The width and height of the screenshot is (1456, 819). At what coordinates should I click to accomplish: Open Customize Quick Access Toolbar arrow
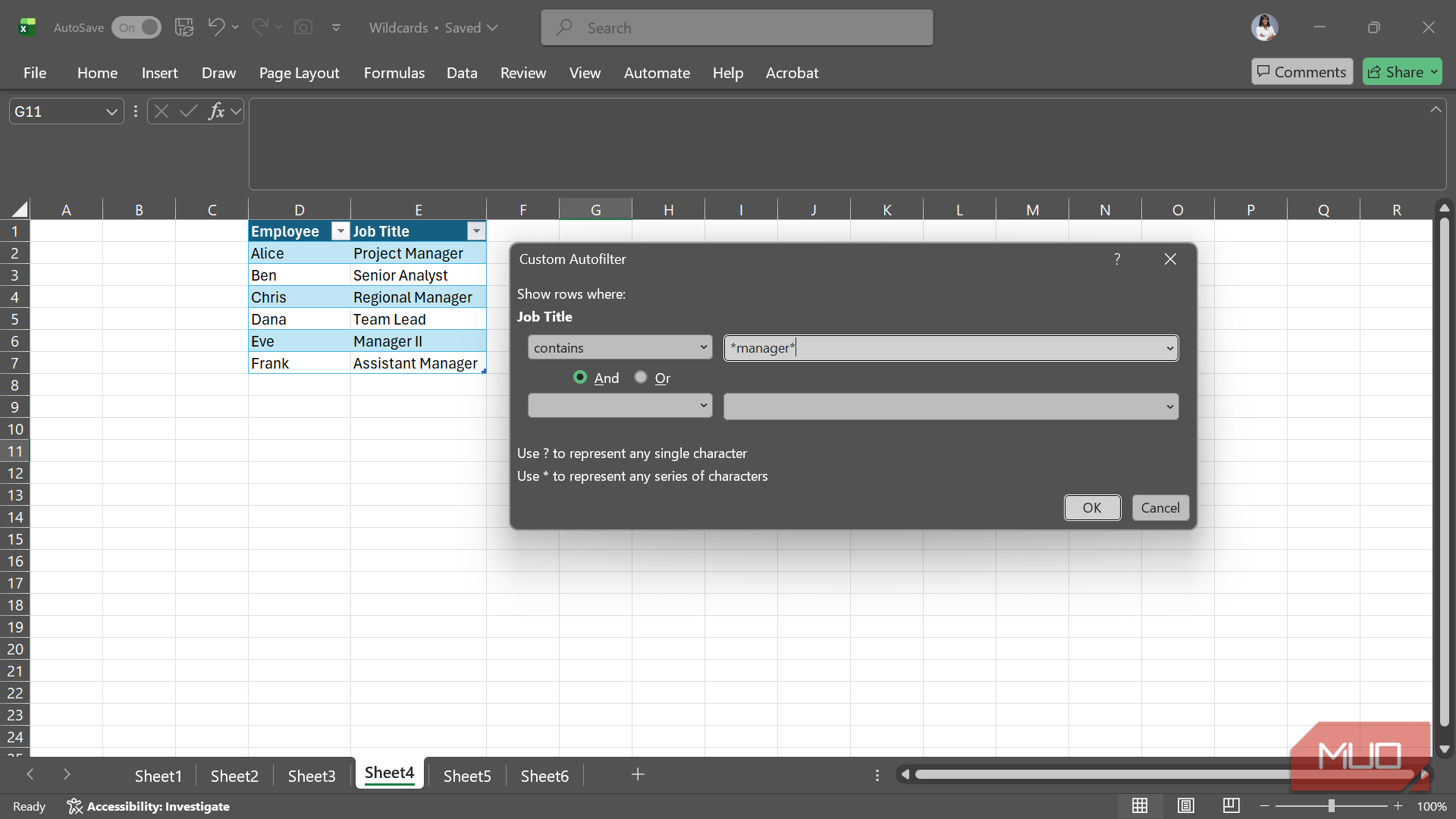(x=336, y=28)
